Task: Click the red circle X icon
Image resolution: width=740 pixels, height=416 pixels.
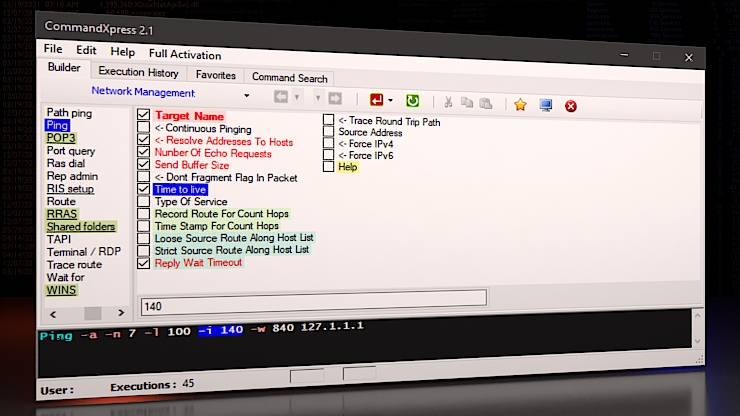Action: [x=571, y=106]
